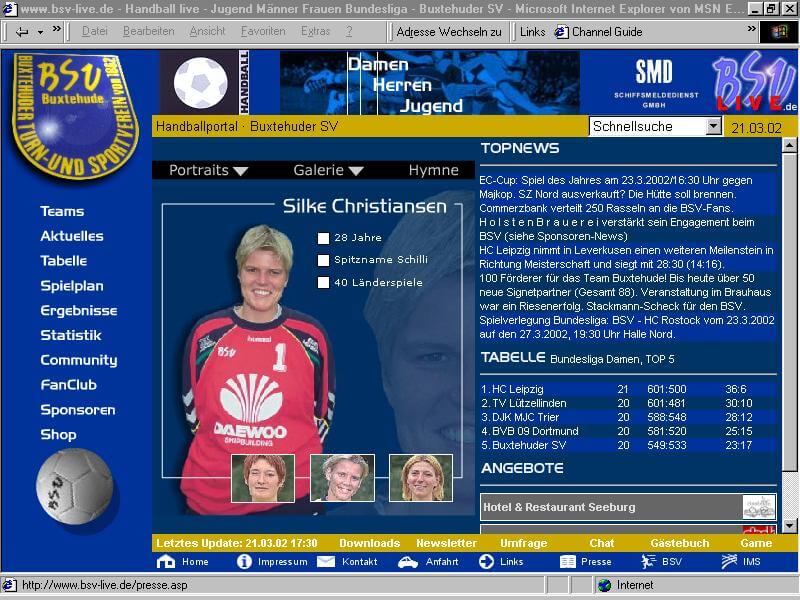Click the Damen header link
Screen dimensions: 800x600
[x=379, y=65]
